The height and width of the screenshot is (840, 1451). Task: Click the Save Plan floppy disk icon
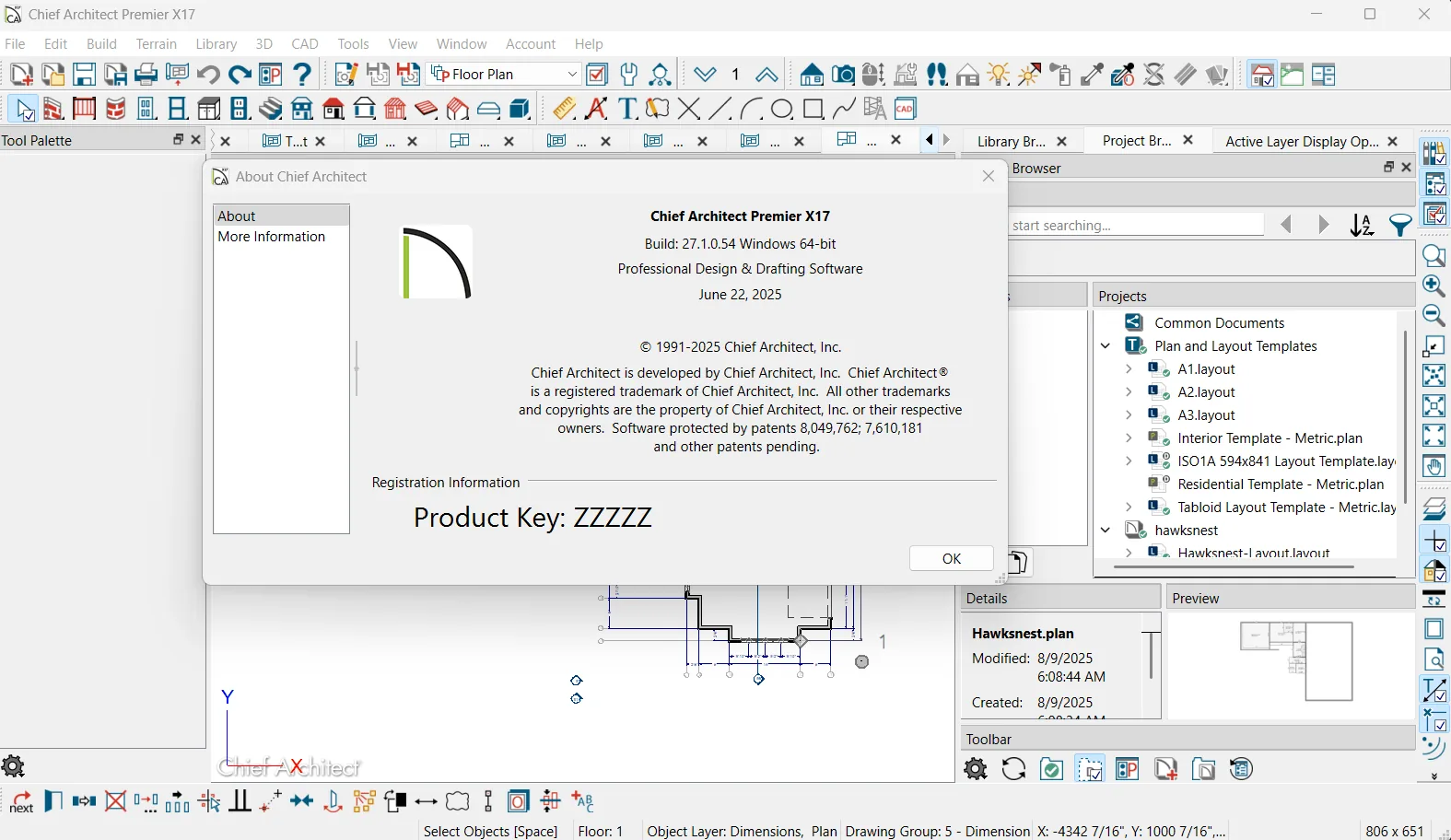[84, 75]
